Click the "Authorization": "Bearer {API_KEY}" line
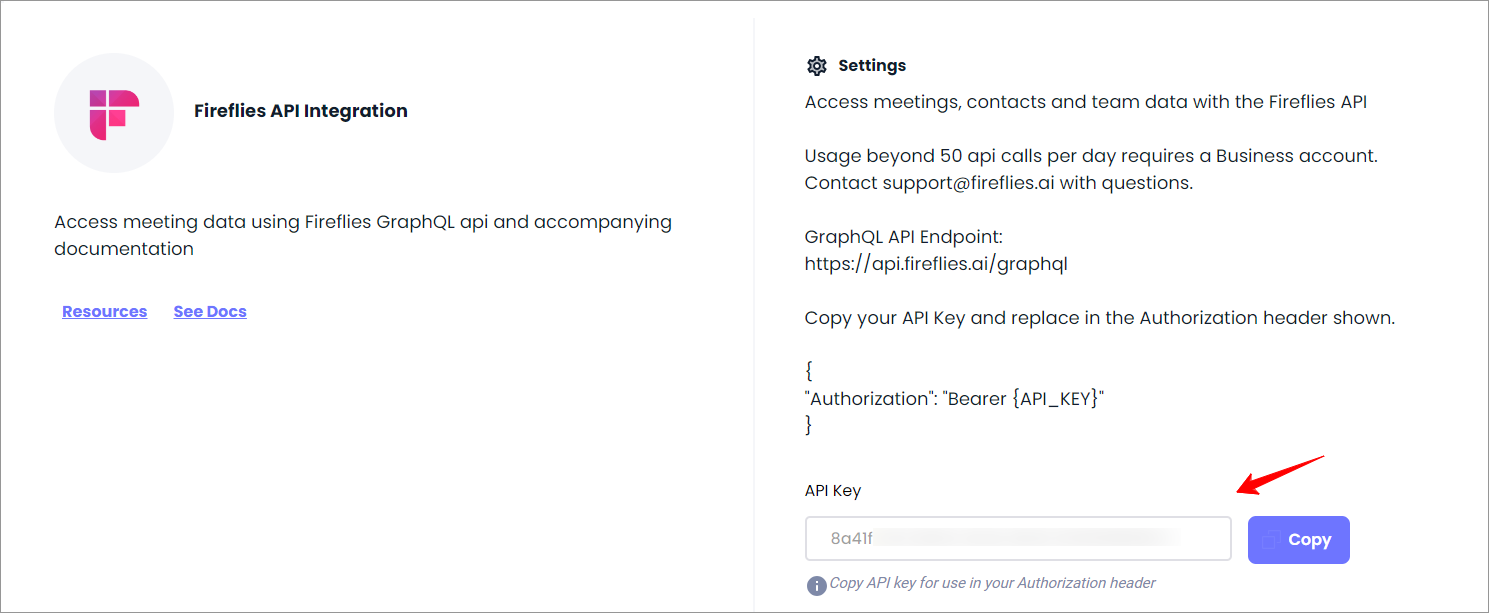The height and width of the screenshot is (613, 1489). coord(954,398)
